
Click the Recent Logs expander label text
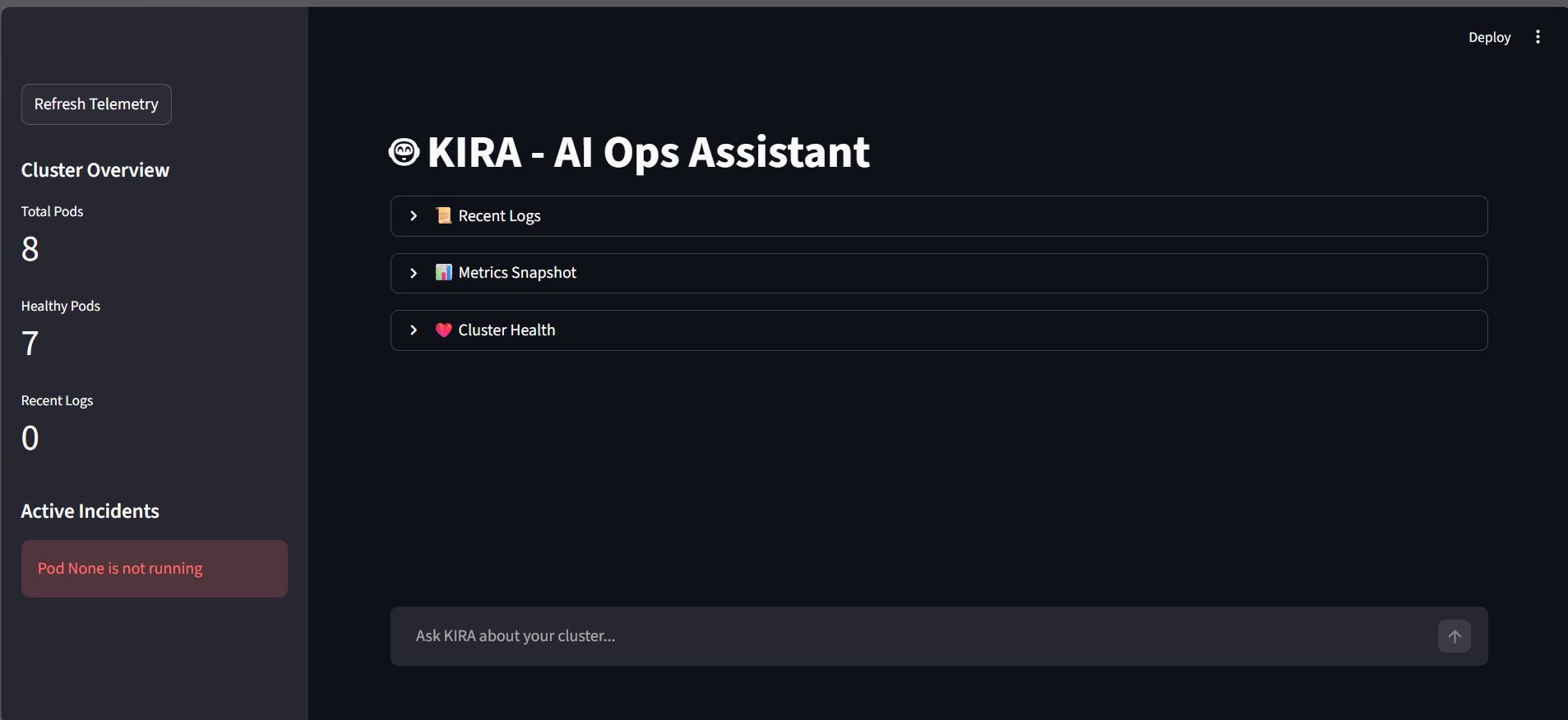coord(499,215)
